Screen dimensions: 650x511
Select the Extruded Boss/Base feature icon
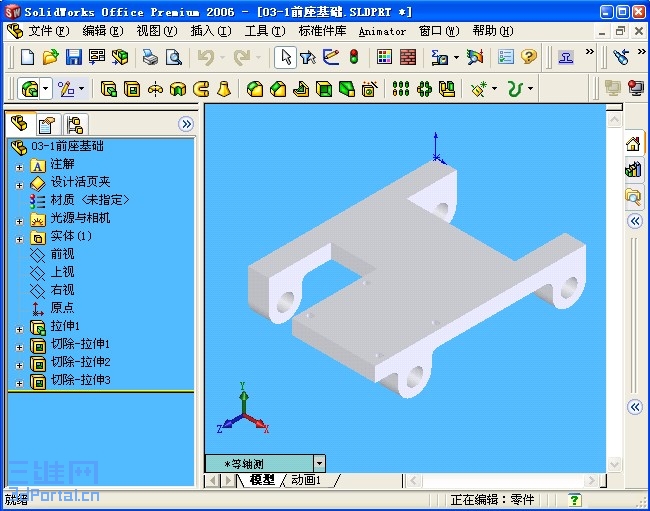tap(109, 89)
